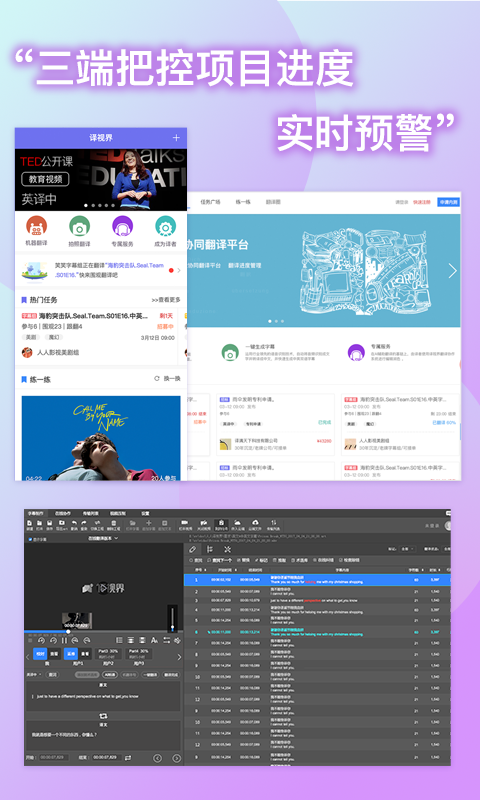Screen dimensions: 480x800
Task: Pause the video in subtitle editor
Action: [x=64, y=640]
